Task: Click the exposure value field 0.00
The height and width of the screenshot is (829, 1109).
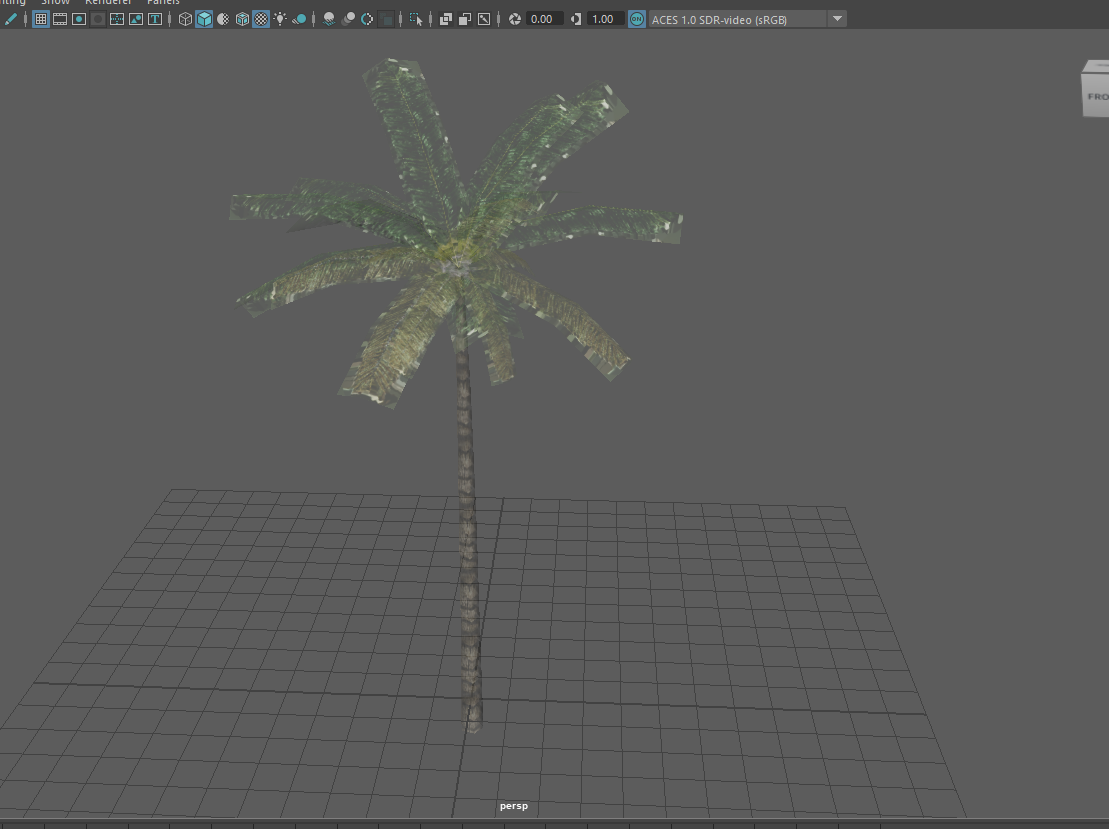Action: (x=544, y=19)
